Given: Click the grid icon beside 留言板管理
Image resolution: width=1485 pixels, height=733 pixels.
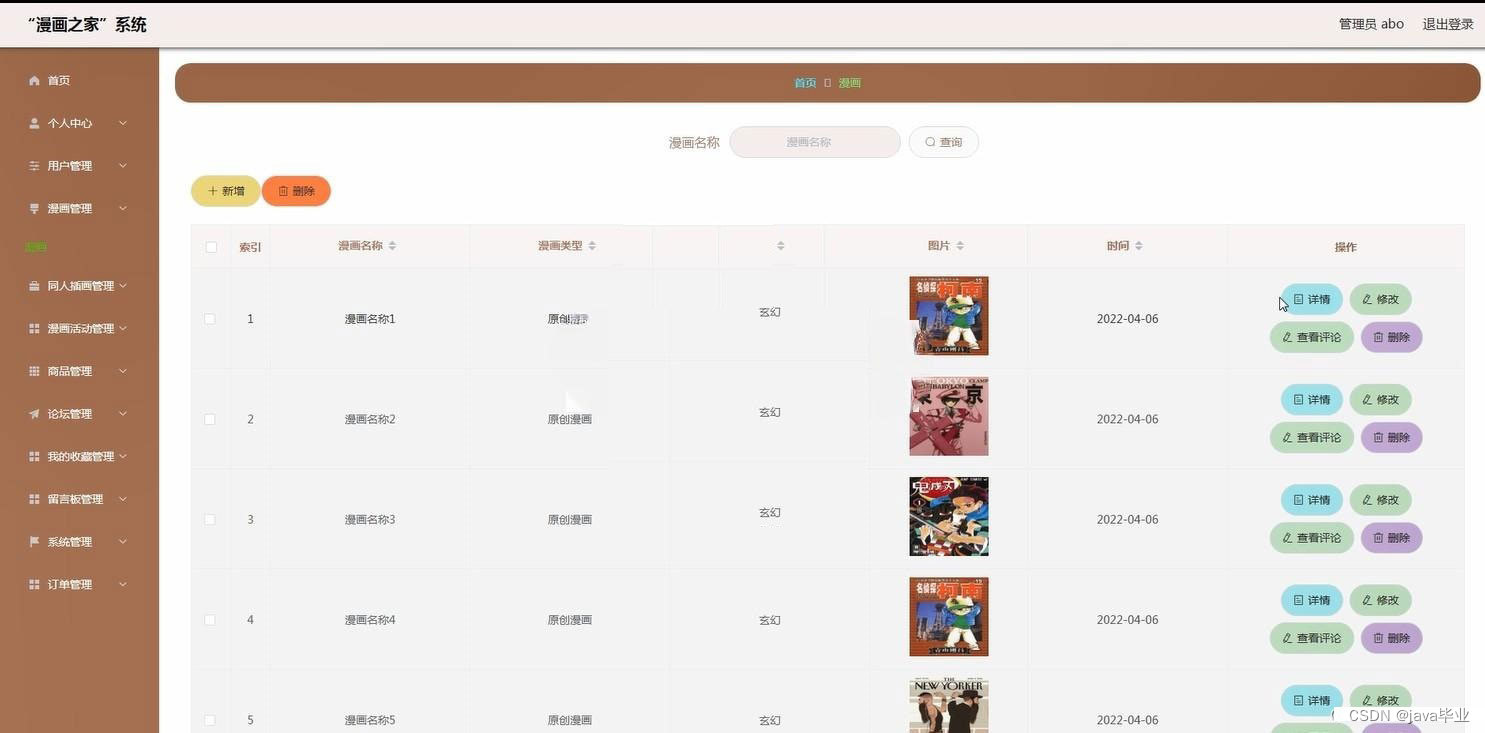Looking at the screenshot, I should coord(34,499).
